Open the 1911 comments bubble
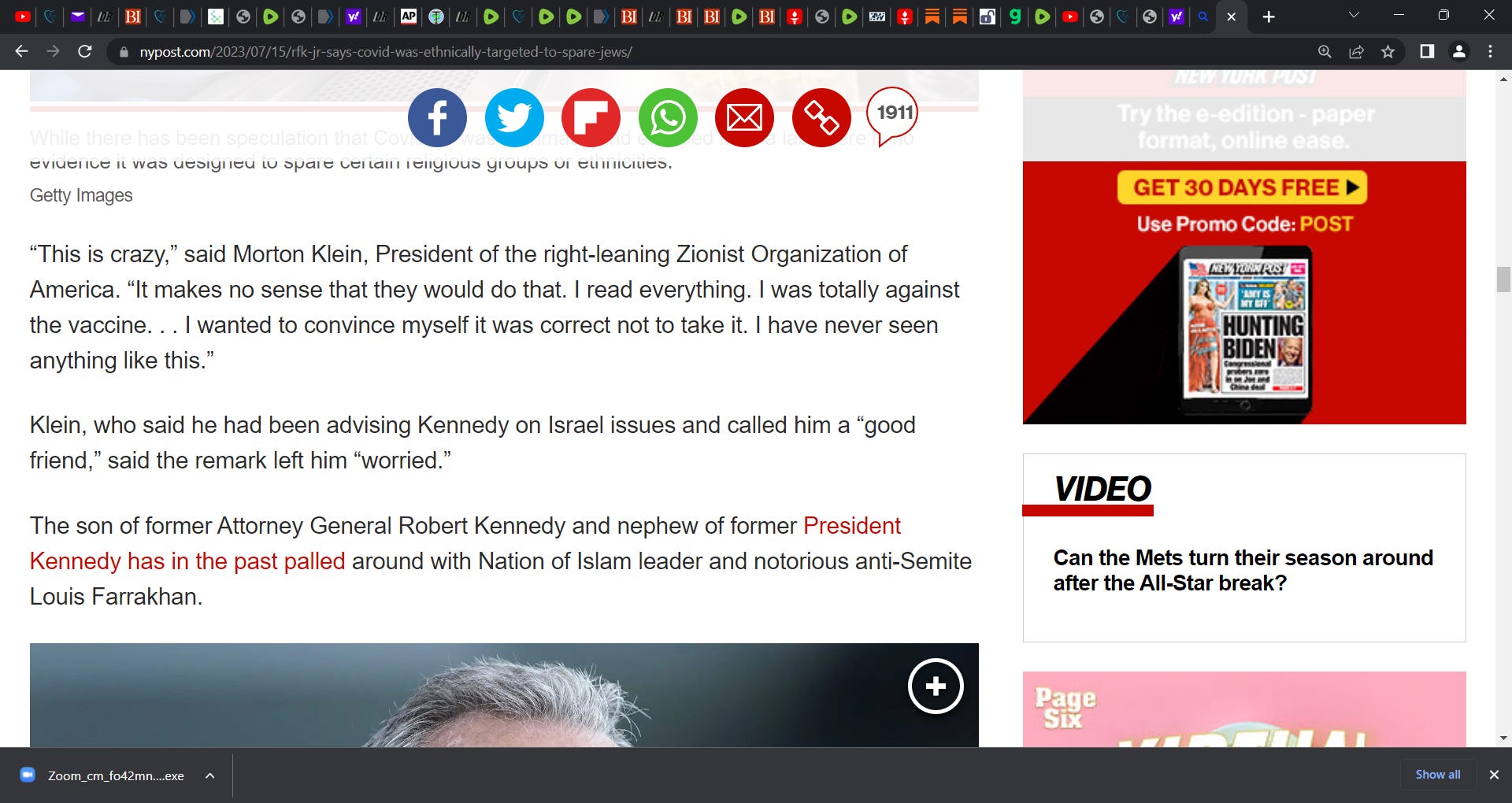This screenshot has width=1512, height=803. coord(893,115)
